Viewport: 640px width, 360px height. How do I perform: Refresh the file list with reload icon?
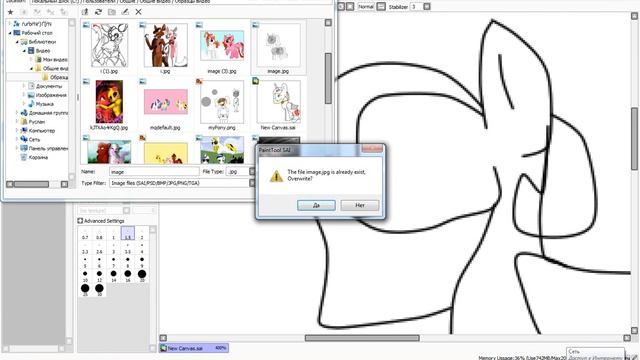click(98, 12)
